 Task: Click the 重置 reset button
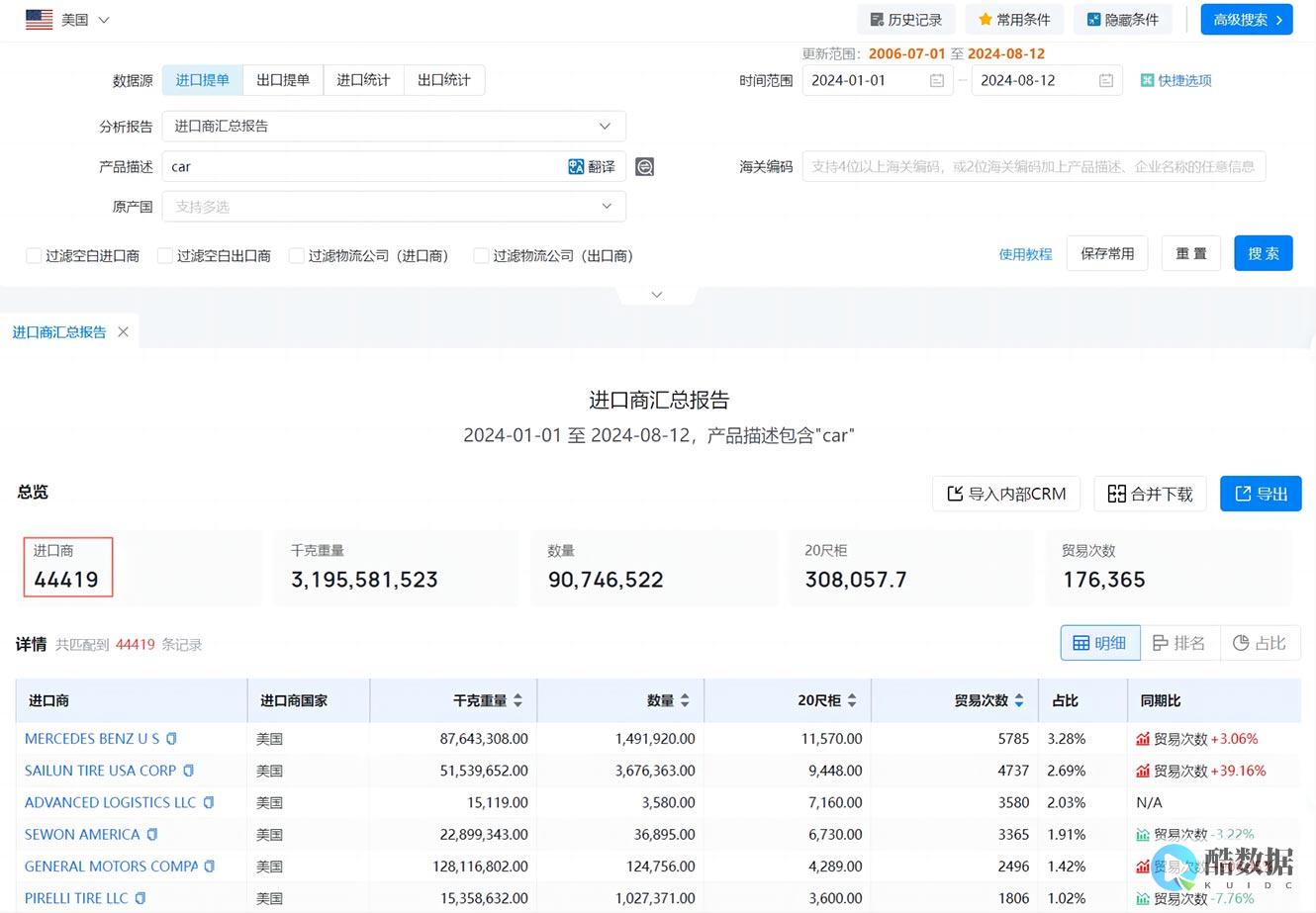(x=1191, y=253)
